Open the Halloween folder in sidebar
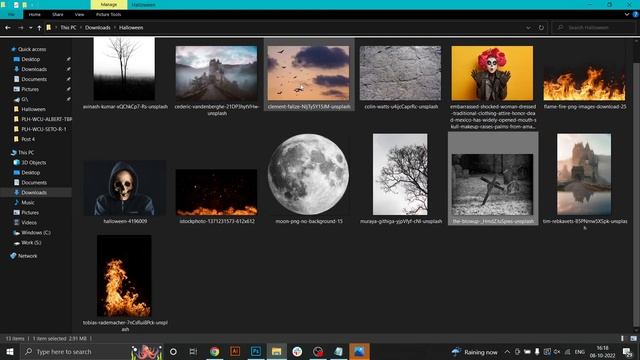640x360 pixels. pyautogui.click(x=33, y=109)
